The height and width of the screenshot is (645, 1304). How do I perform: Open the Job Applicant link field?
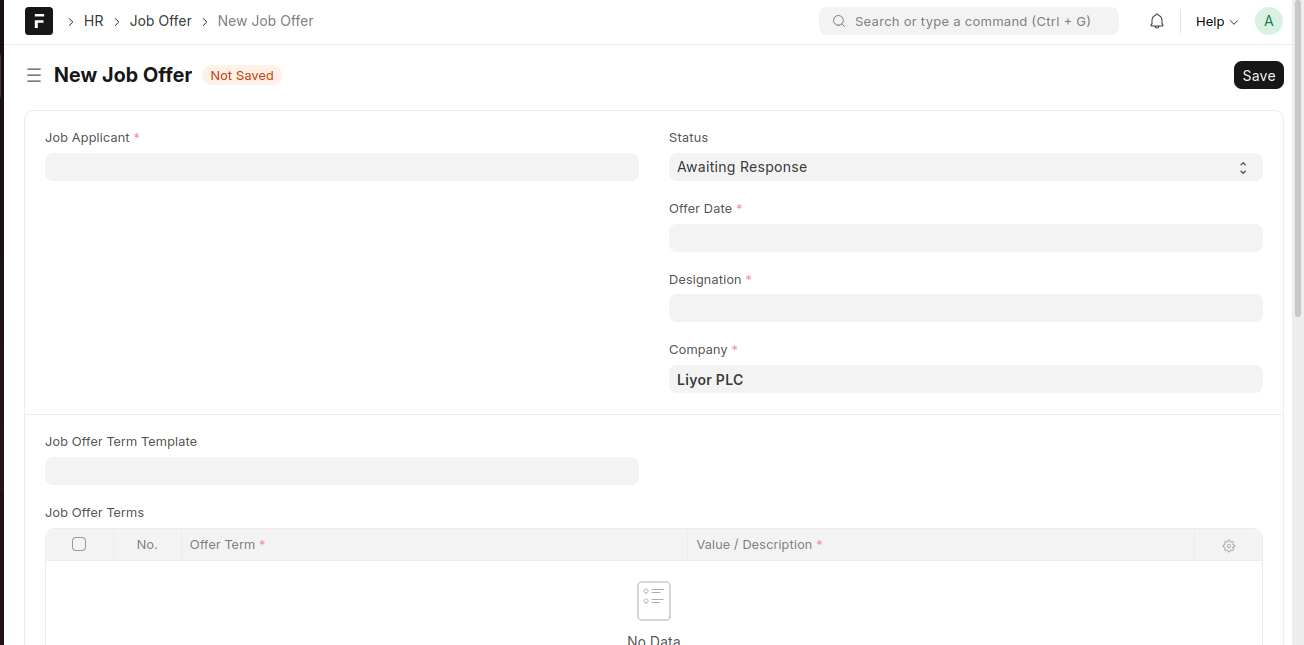341,167
